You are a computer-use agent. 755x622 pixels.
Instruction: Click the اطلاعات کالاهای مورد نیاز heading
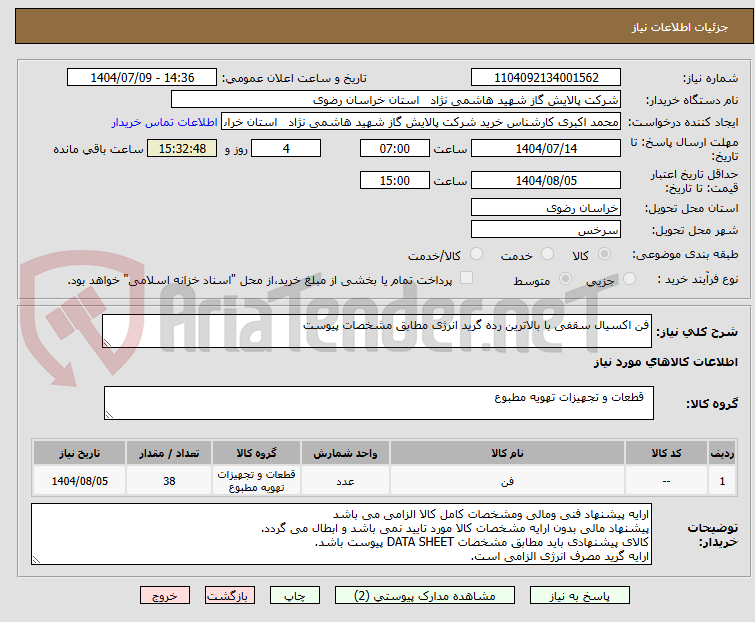tap(665, 362)
